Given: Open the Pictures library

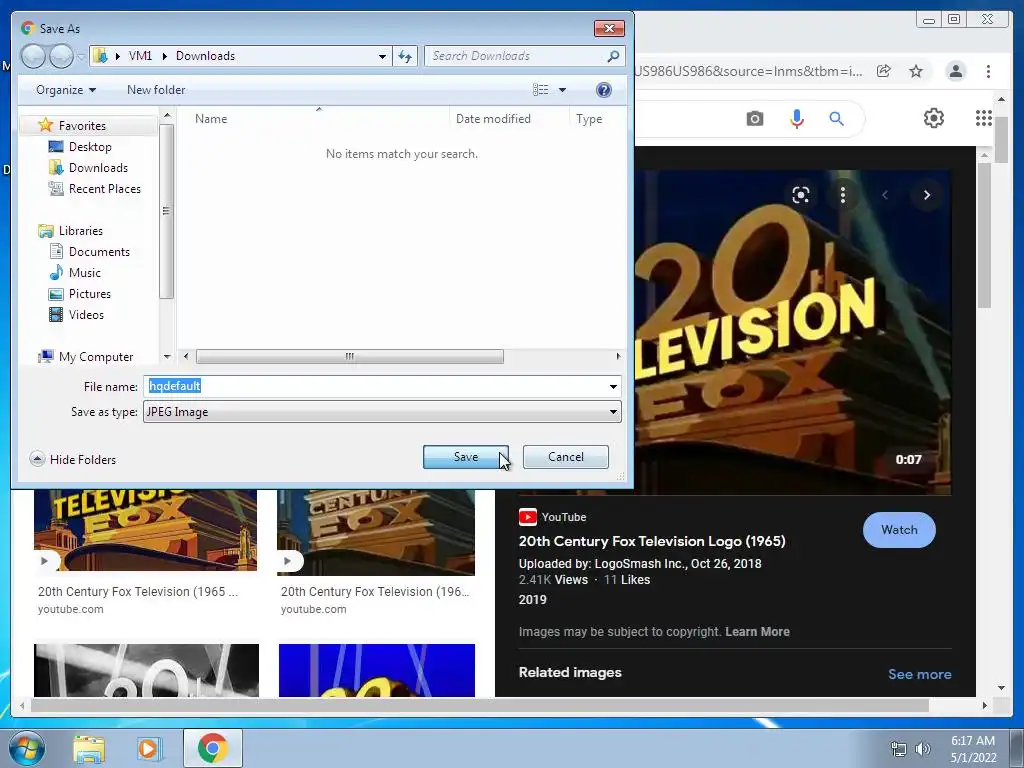Looking at the screenshot, I should point(89,294).
